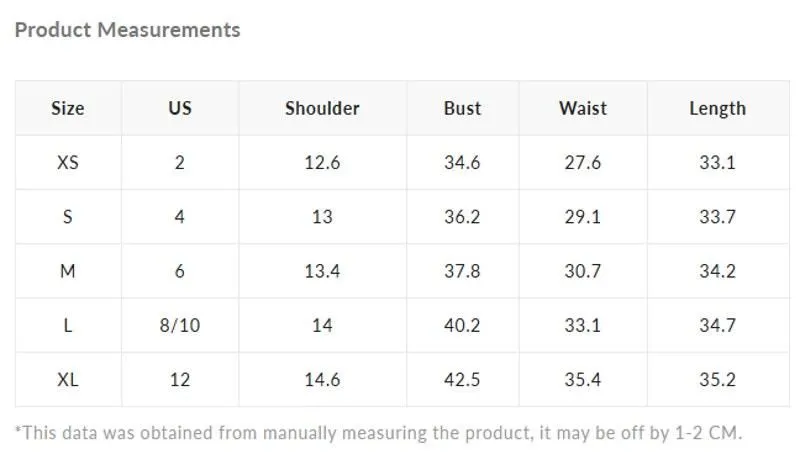Screen dimensions: 800x454
Task: Click the manual measuring disclaimer note
Action: (x=378, y=433)
